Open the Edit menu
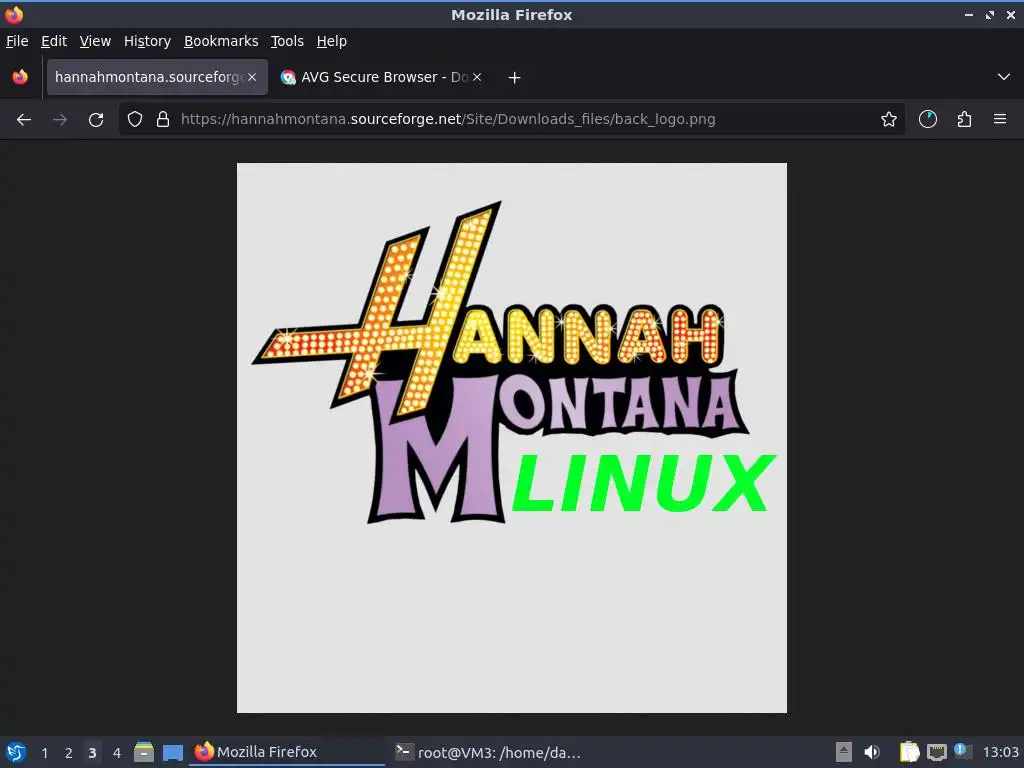1024x768 pixels. [54, 41]
